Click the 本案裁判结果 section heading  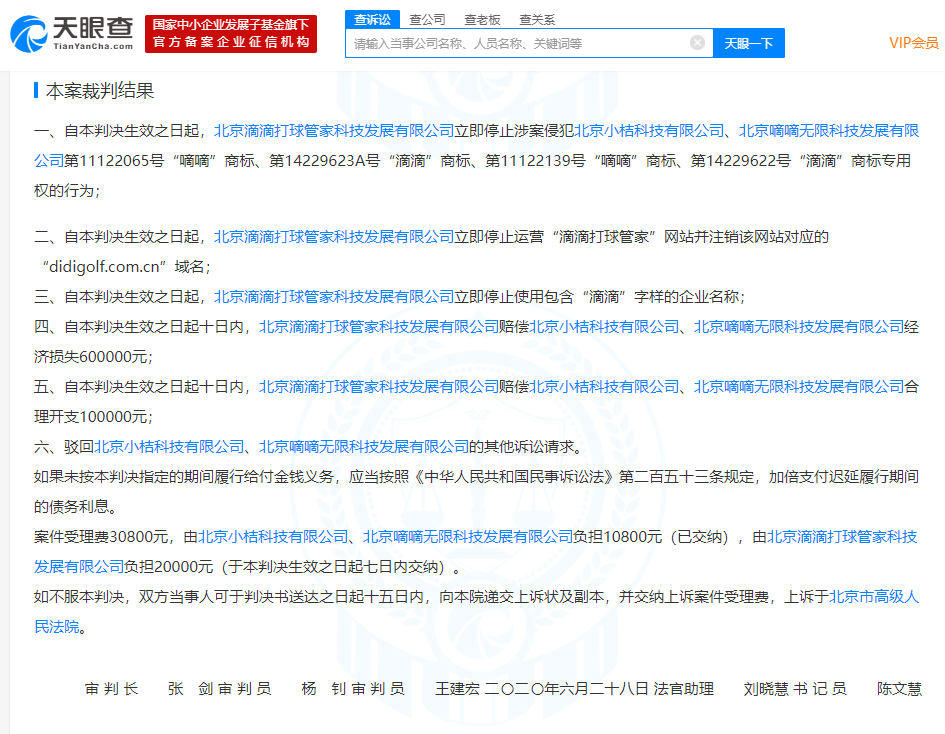tap(100, 90)
